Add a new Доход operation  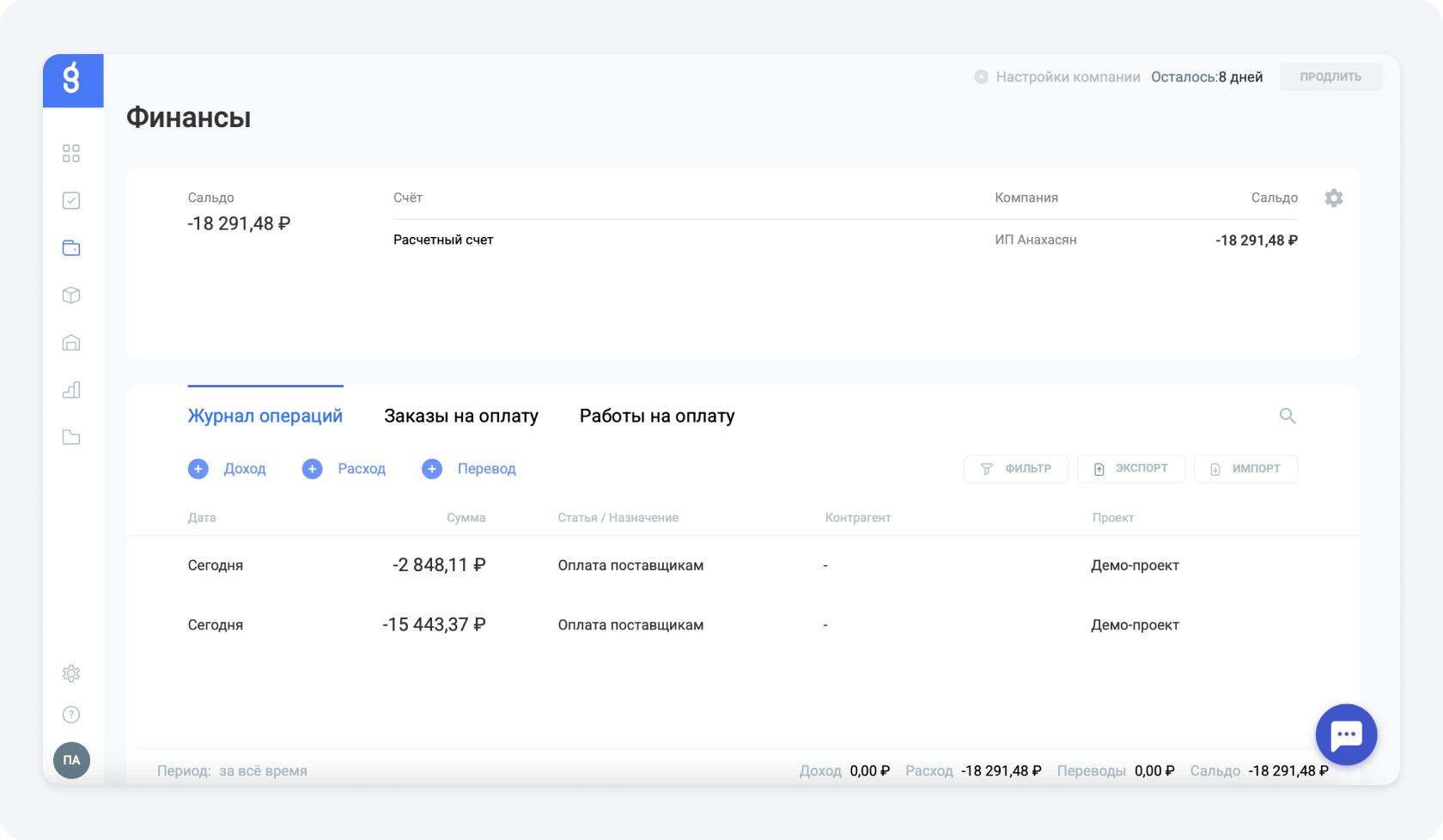[x=227, y=469]
